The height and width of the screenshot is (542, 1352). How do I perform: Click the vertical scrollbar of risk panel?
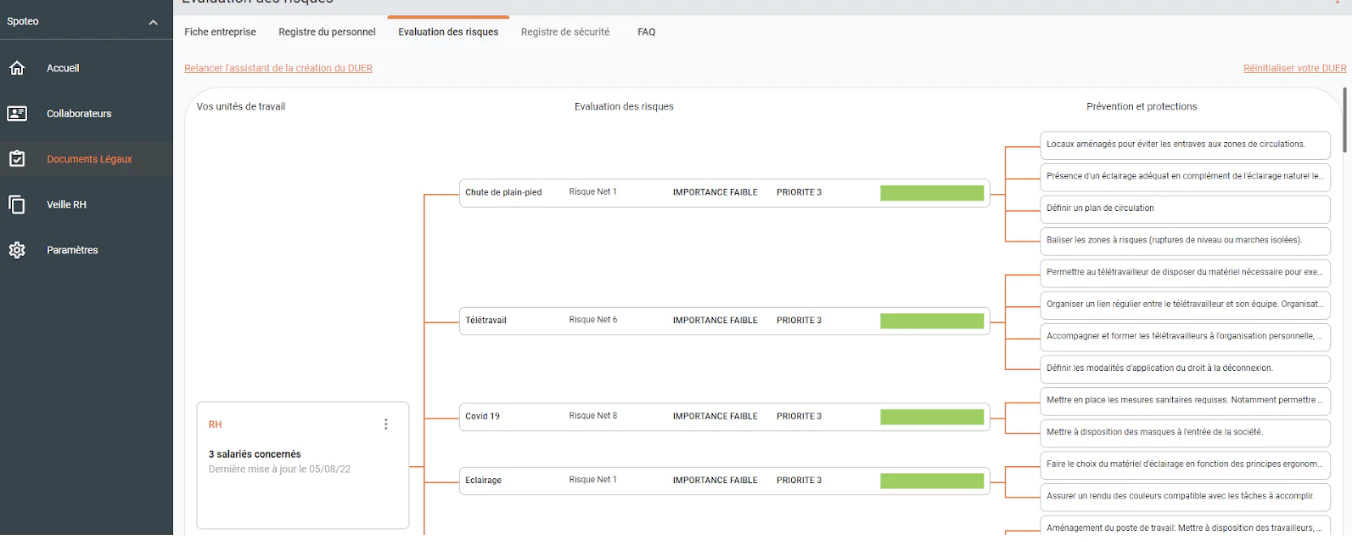(x=1345, y=120)
